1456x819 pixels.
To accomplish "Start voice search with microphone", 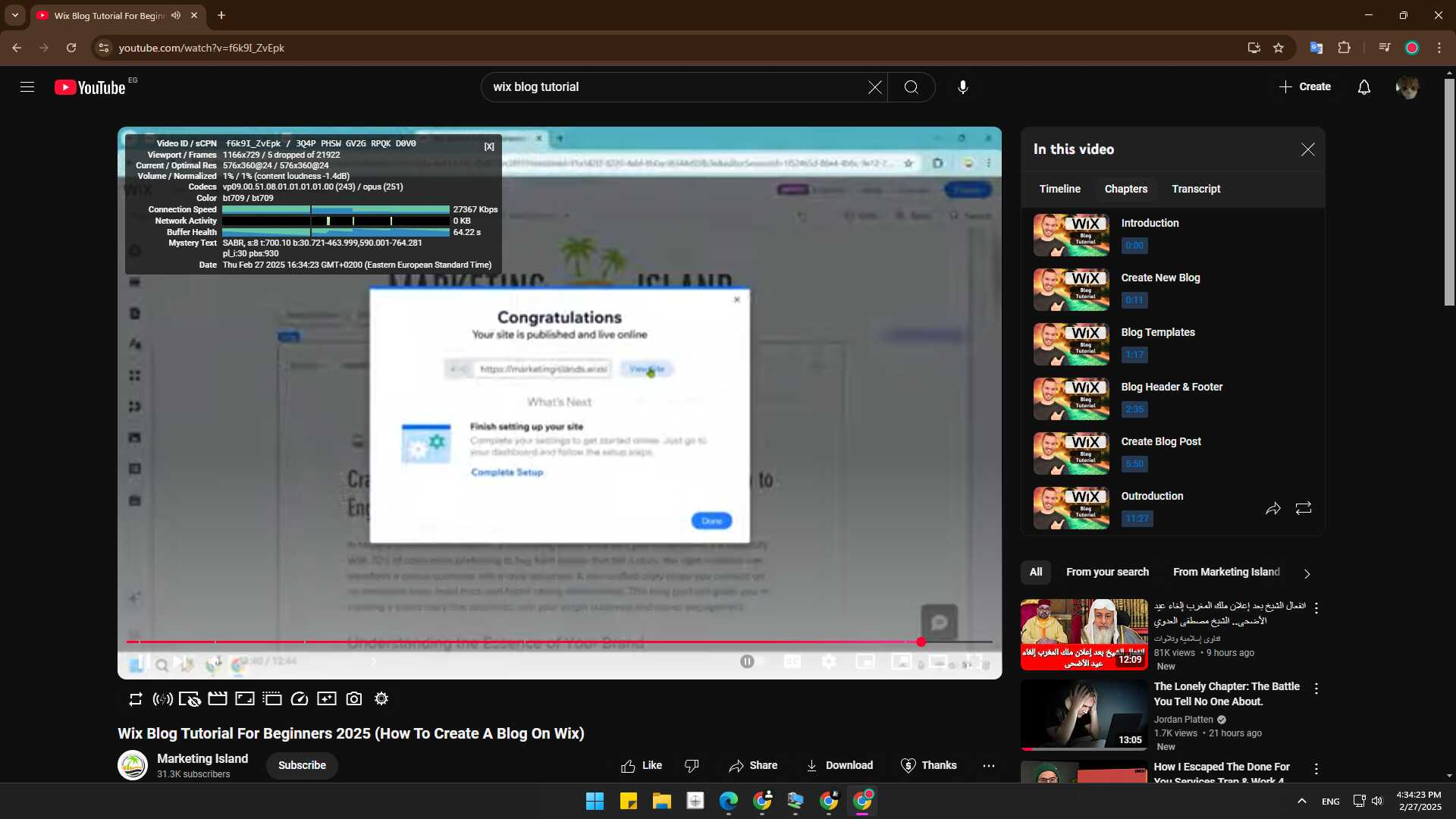I will click(962, 87).
